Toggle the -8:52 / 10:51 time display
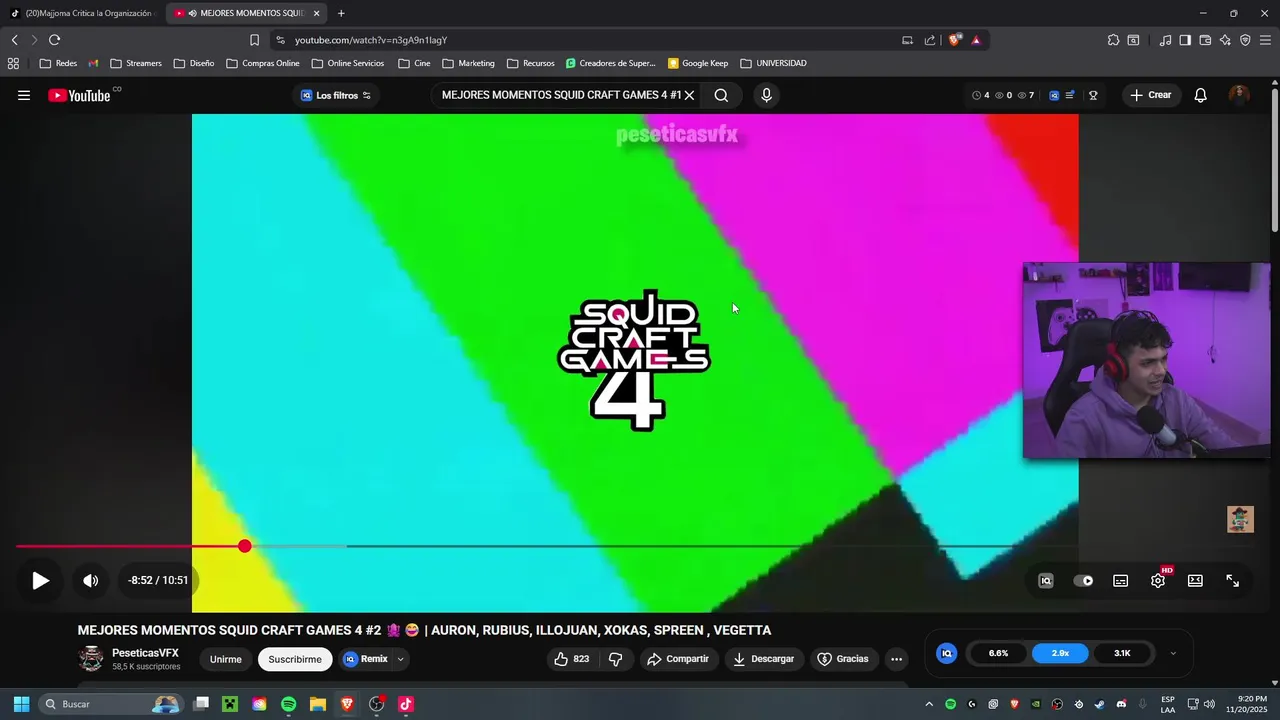 tap(158, 580)
